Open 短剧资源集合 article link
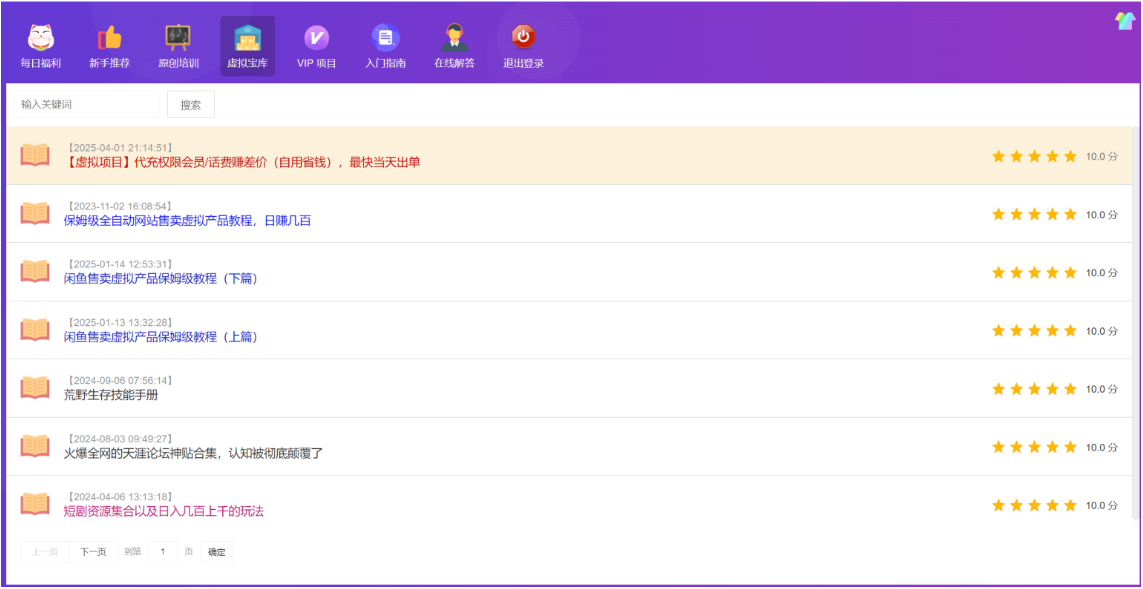This screenshot has height=589, width=1143. click(164, 511)
